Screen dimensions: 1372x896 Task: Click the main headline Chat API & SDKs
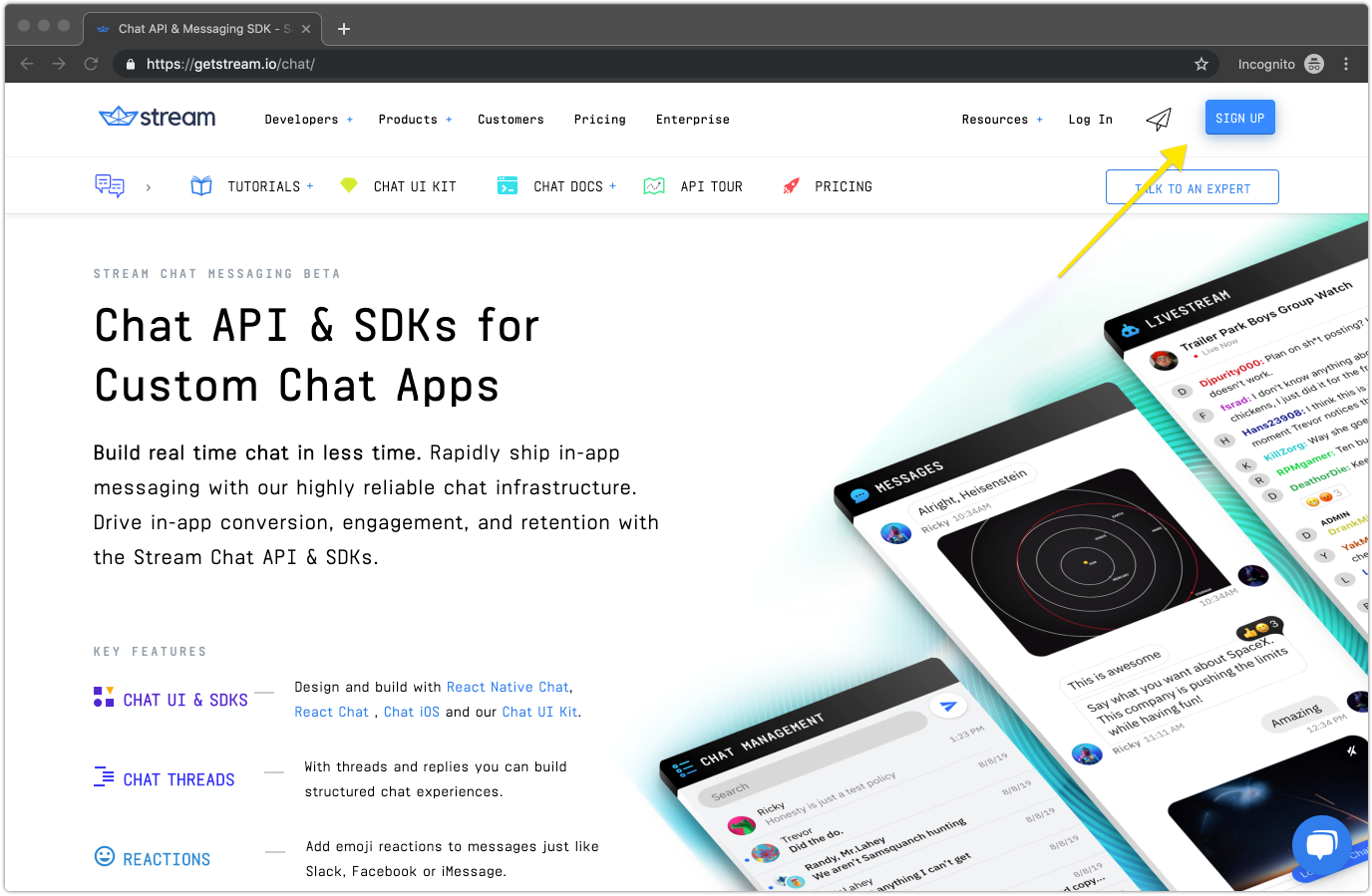(x=317, y=356)
